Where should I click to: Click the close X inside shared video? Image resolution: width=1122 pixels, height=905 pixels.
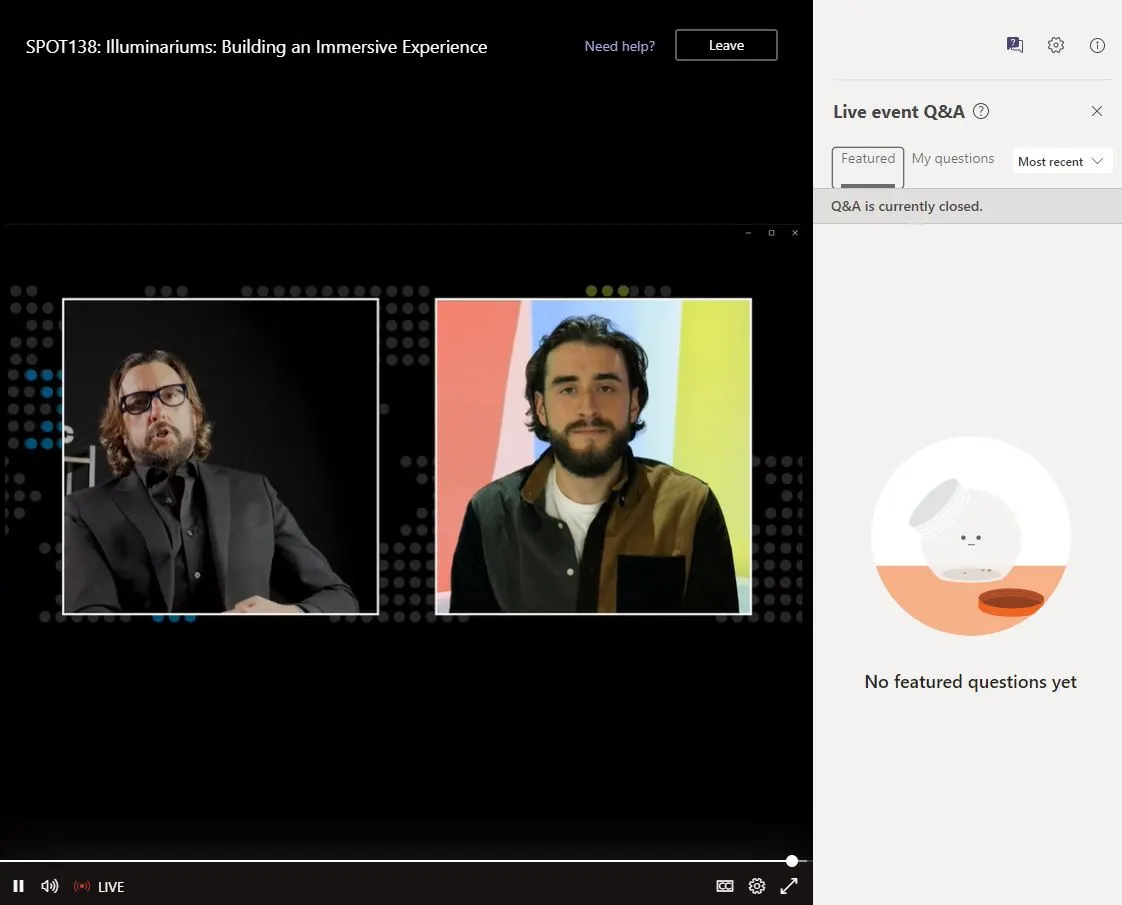(795, 233)
